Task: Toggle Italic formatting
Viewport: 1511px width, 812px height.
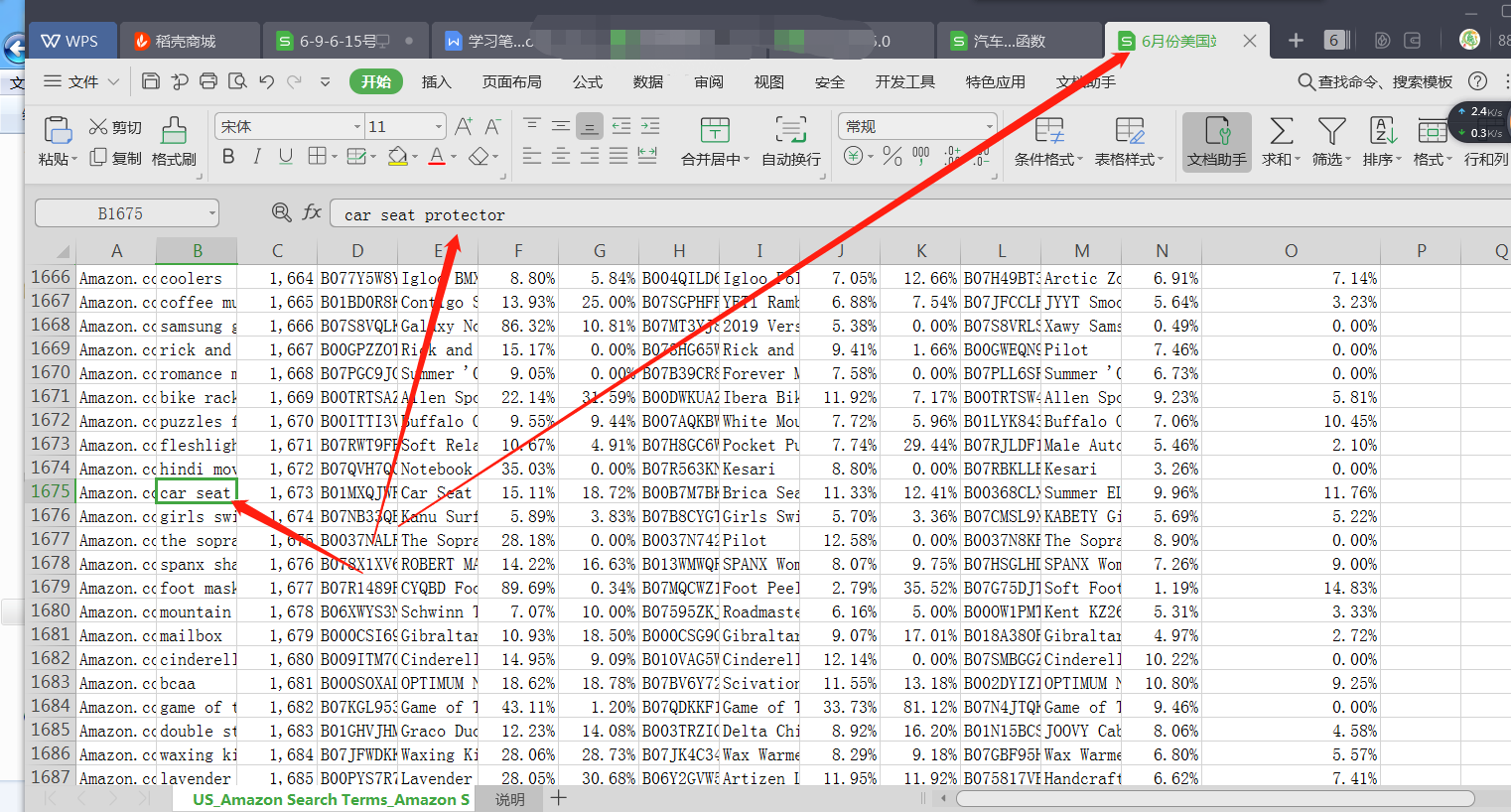Action: tap(257, 156)
